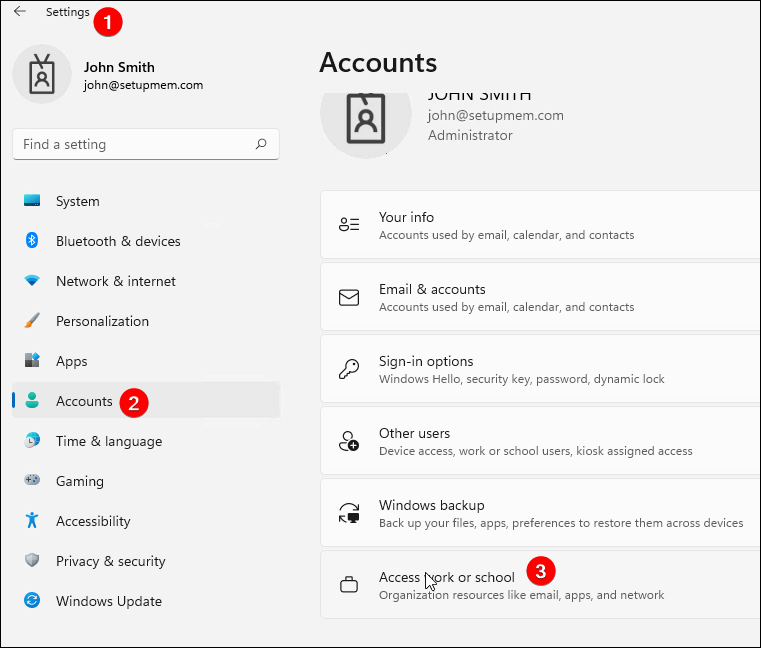Open Windows backup settings

tap(540, 513)
